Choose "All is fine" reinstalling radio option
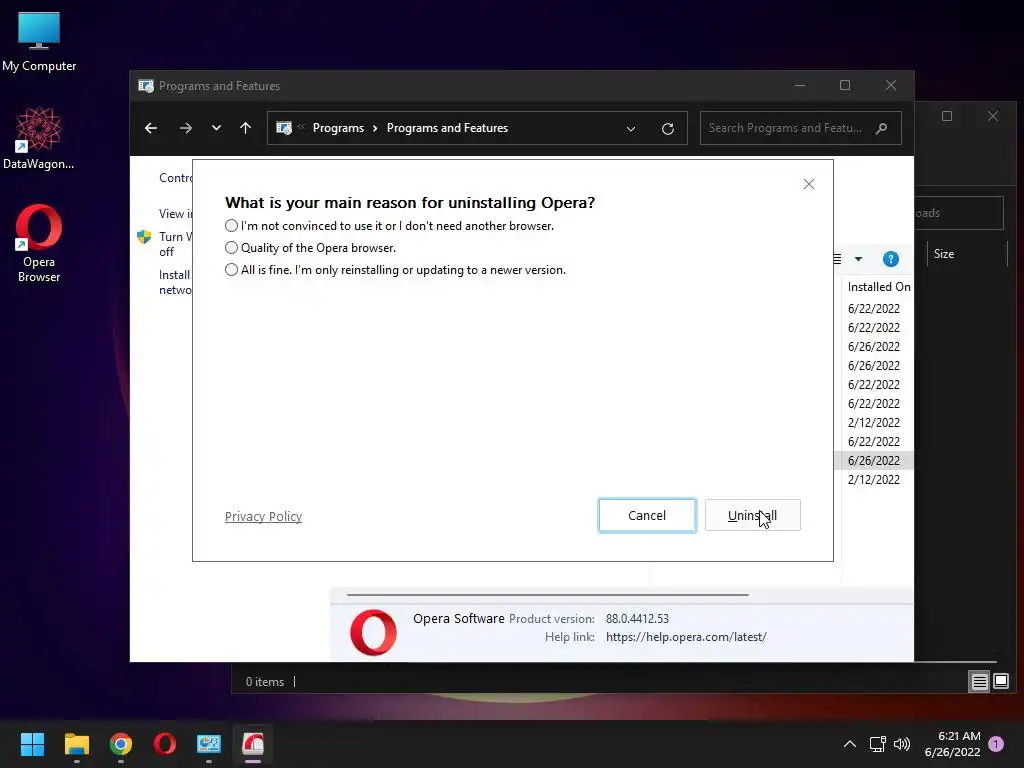 tap(231, 270)
